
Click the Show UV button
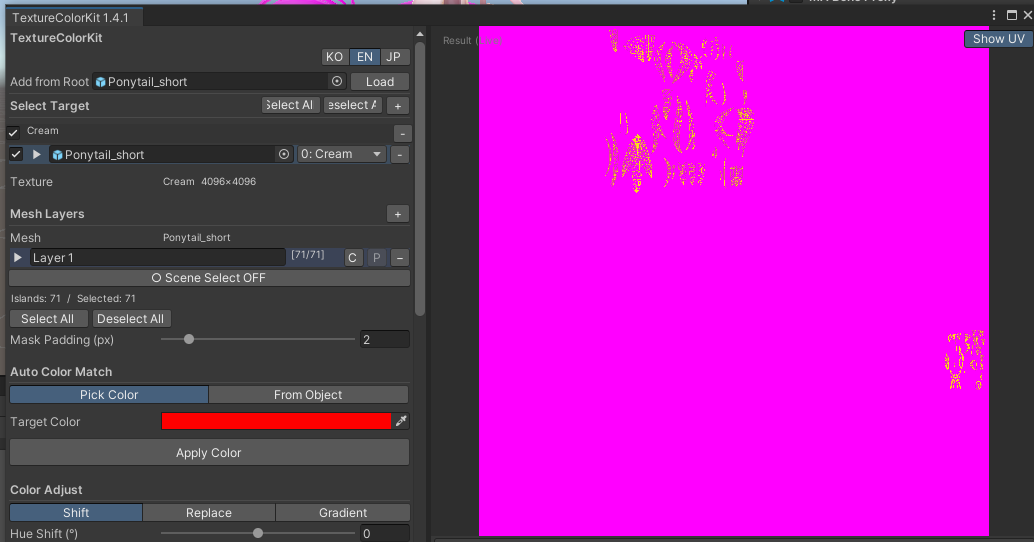point(998,39)
